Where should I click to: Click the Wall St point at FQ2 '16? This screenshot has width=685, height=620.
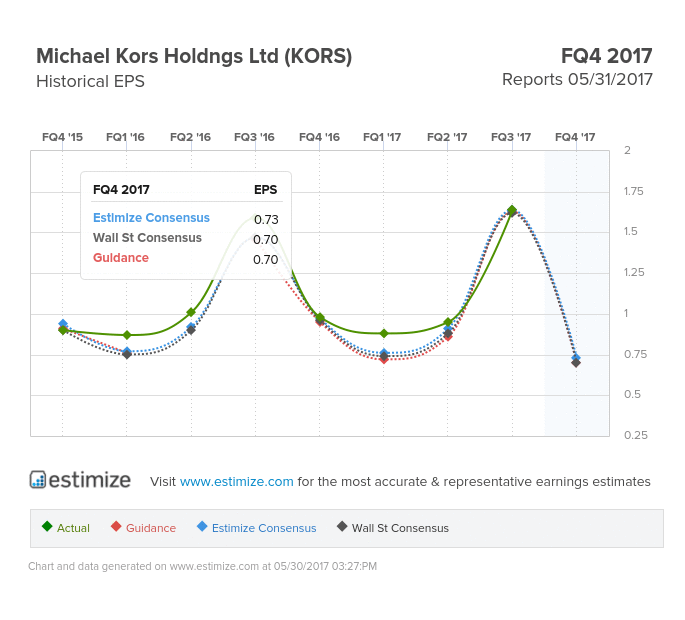coord(191,330)
